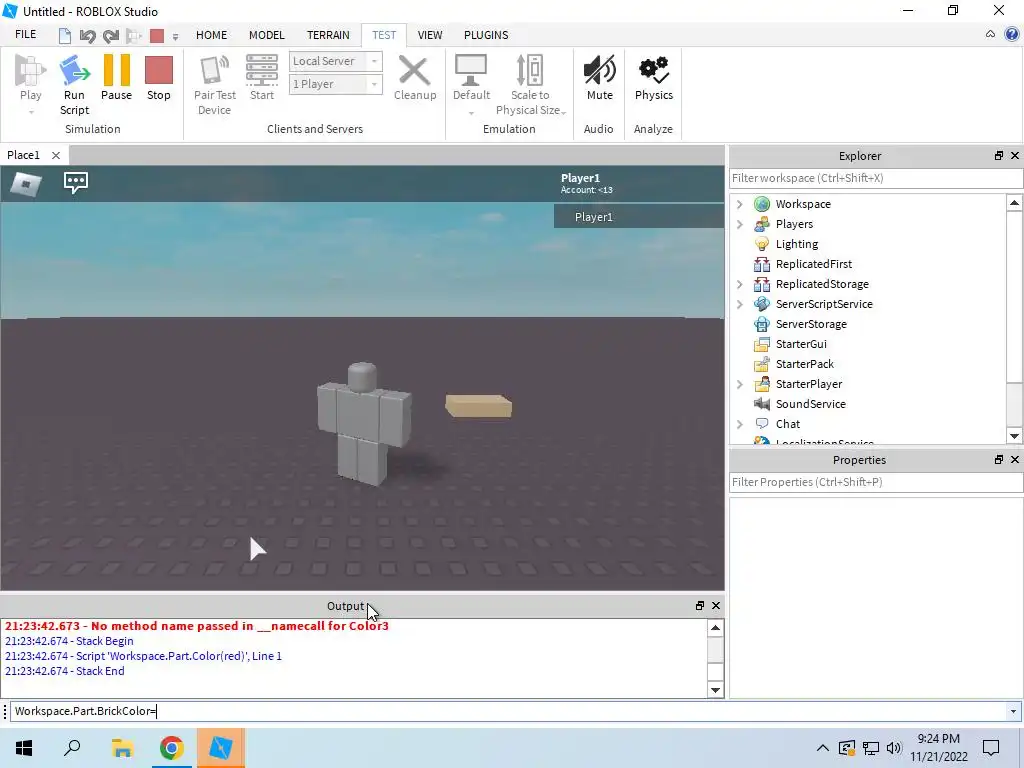
Task: Click the Explorer scroll up arrow
Action: tap(1014, 203)
